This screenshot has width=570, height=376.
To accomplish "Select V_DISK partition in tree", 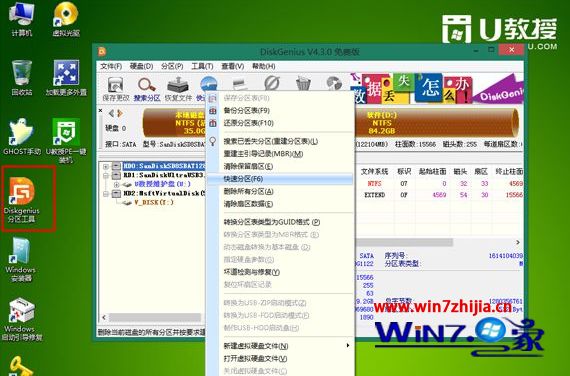I will tap(153, 203).
